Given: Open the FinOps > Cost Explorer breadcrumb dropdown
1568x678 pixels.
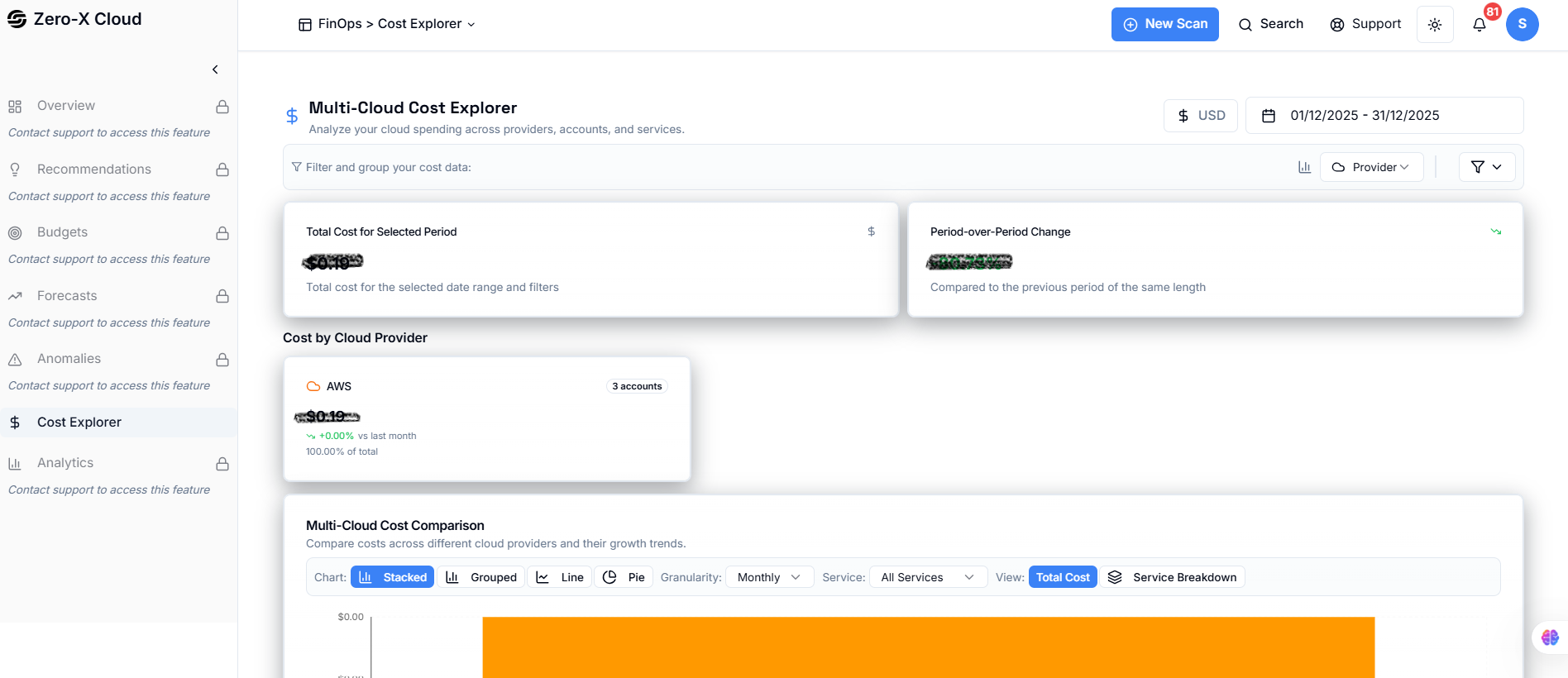Looking at the screenshot, I should coord(387,24).
